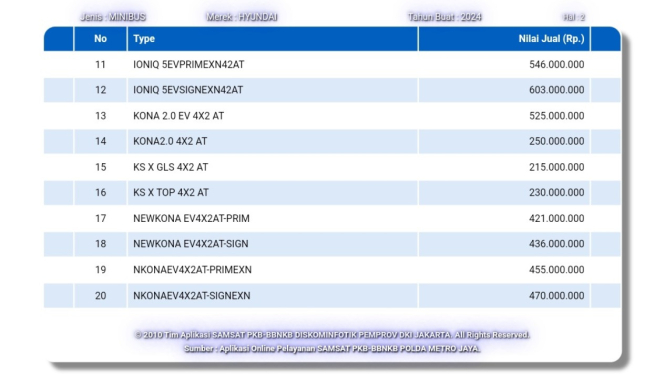The width and height of the screenshot is (665, 374).
Task: Click the Tahun Buat : 2024 label
Action: tap(444, 17)
